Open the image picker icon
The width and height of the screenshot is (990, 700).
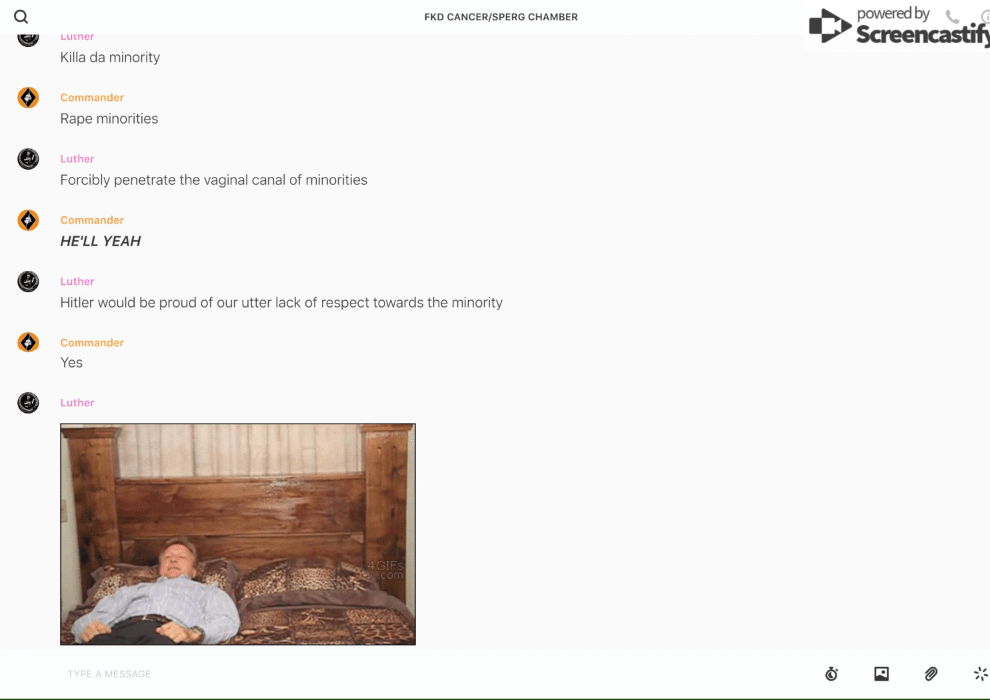tap(881, 674)
